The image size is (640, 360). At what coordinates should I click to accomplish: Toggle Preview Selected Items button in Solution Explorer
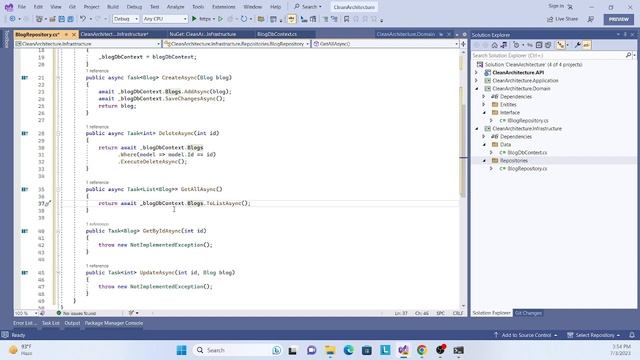(x=587, y=45)
